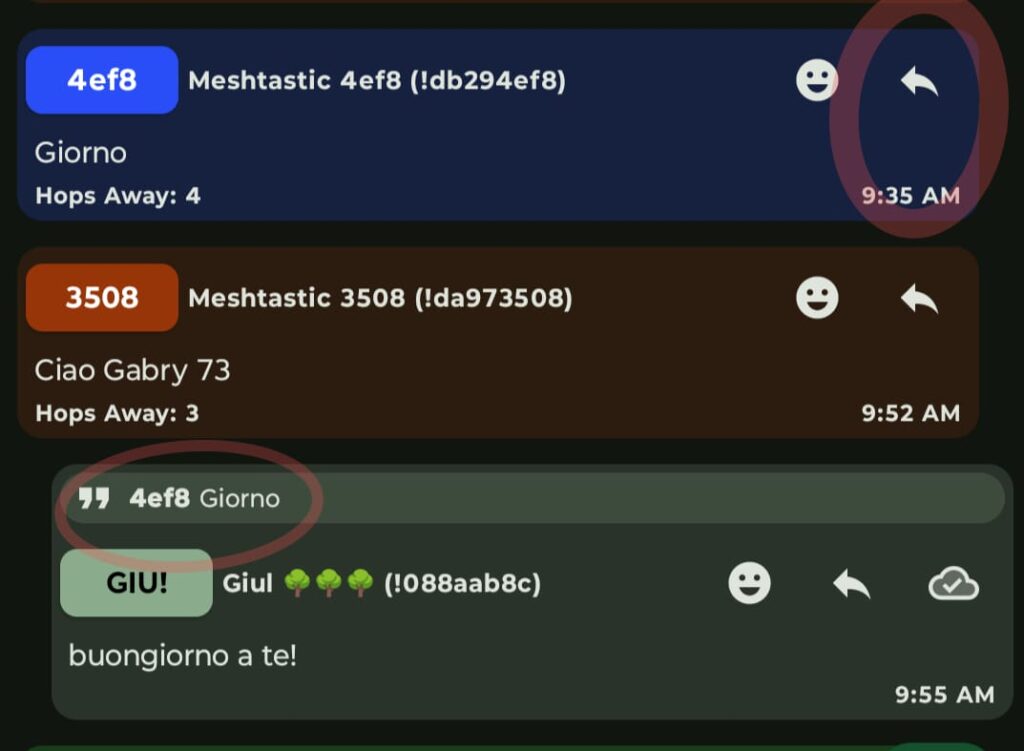1024x751 pixels.
Task: Jump to quoted 4ef8 Giorno message
Action: [x=532, y=498]
